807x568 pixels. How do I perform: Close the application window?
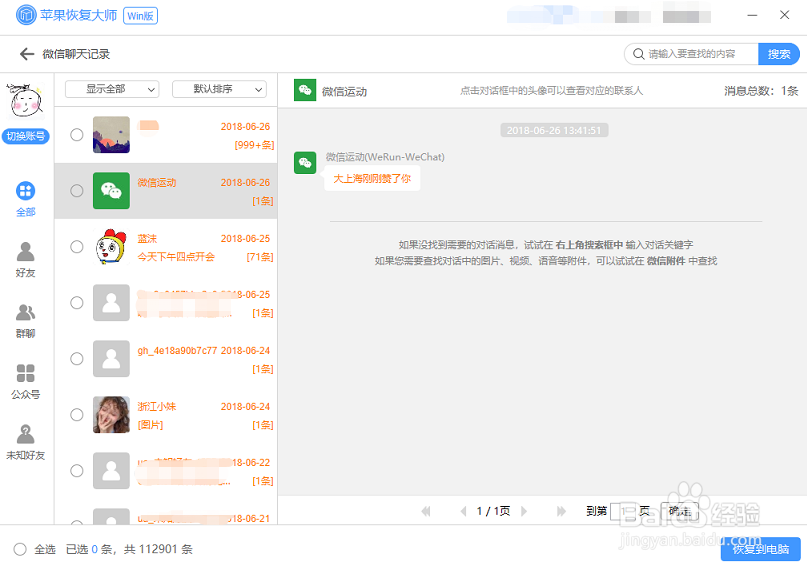click(784, 15)
